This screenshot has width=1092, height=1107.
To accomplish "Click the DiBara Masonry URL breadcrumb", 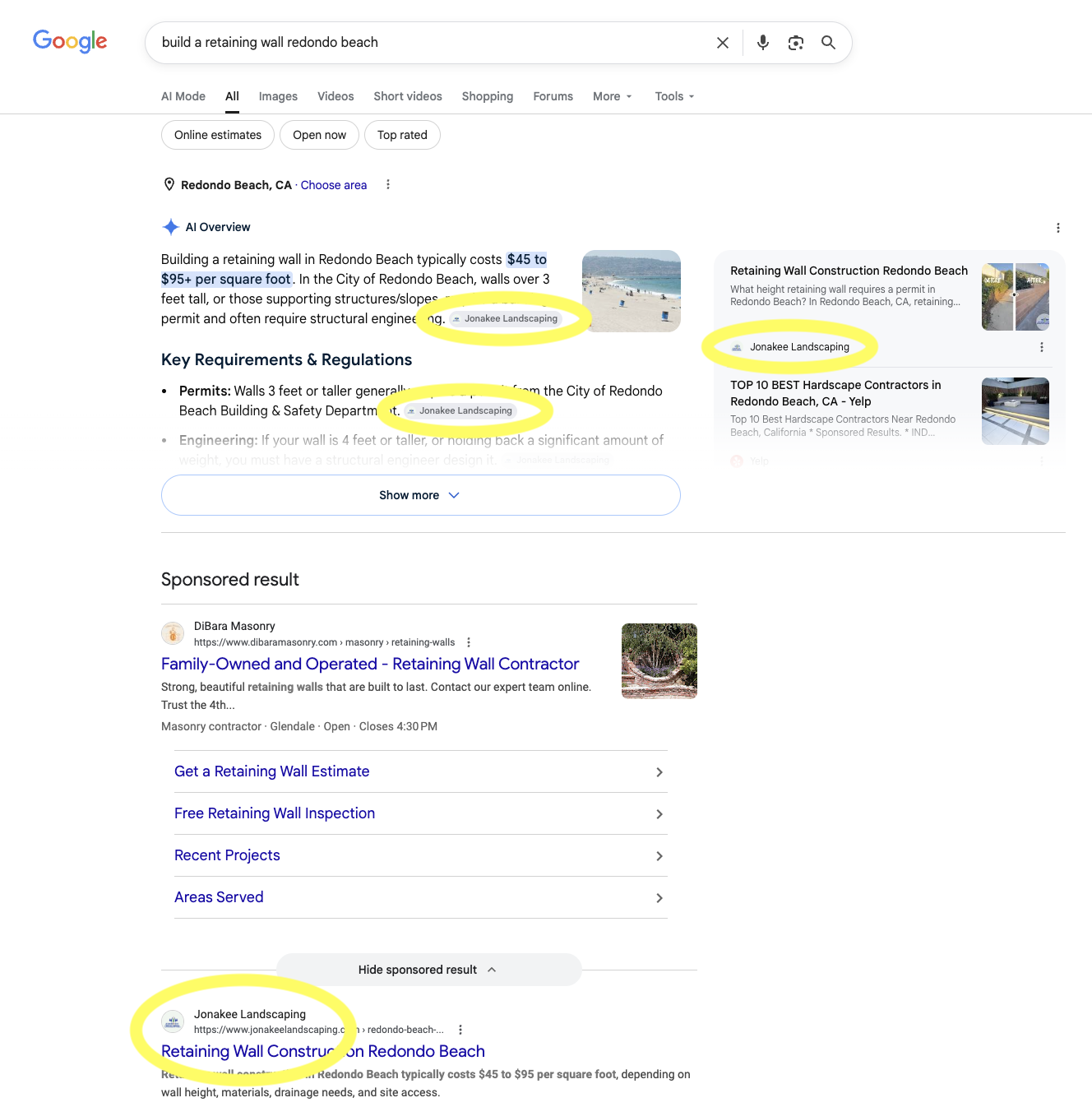I will point(324,642).
